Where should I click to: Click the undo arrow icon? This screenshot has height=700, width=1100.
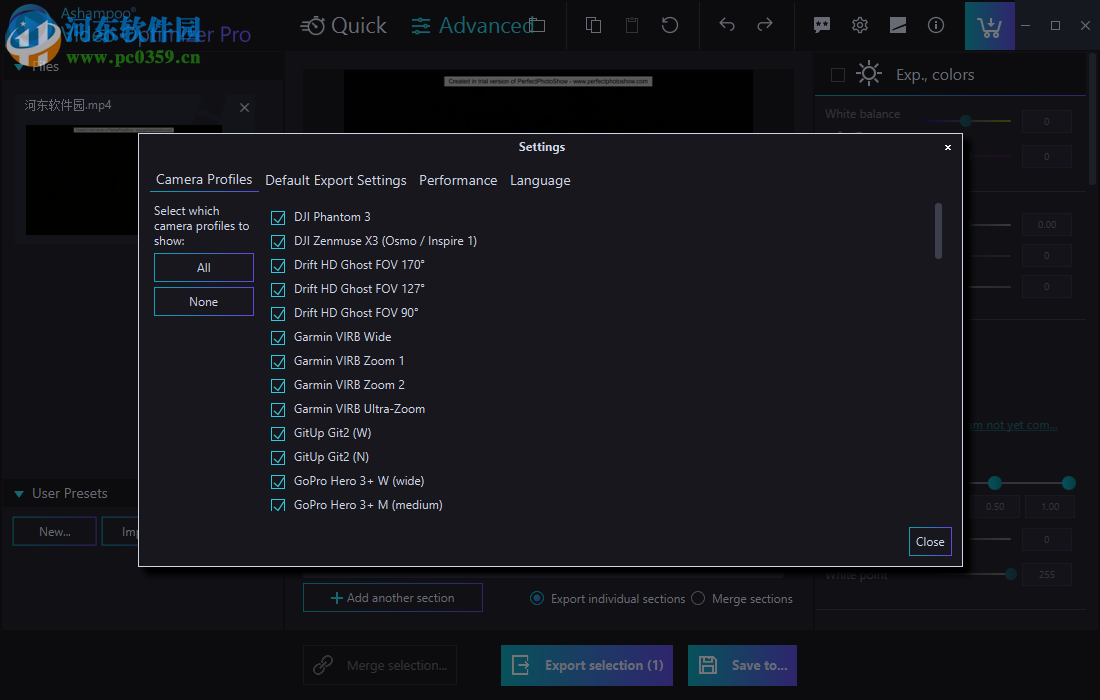[727, 25]
